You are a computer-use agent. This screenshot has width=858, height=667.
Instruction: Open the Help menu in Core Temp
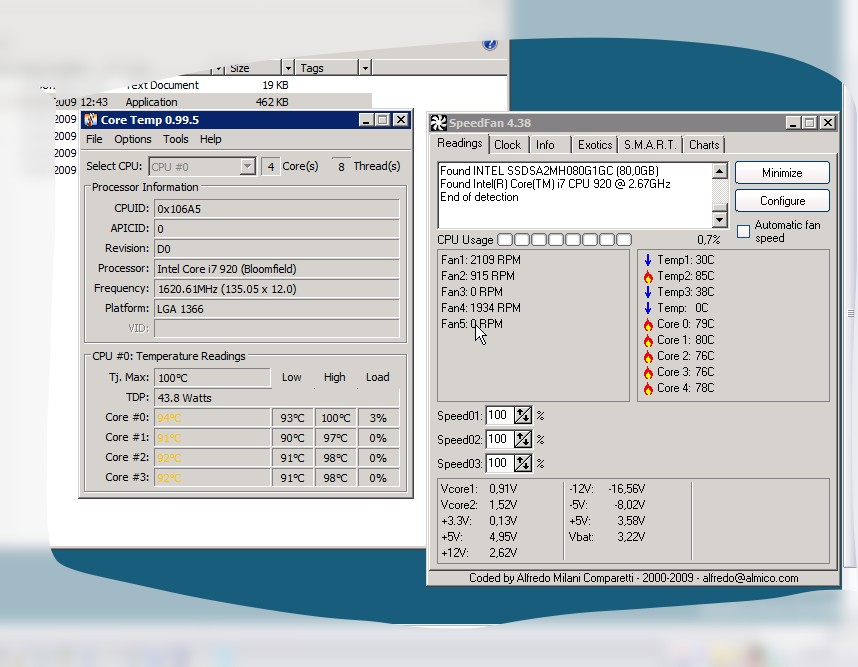(211, 139)
